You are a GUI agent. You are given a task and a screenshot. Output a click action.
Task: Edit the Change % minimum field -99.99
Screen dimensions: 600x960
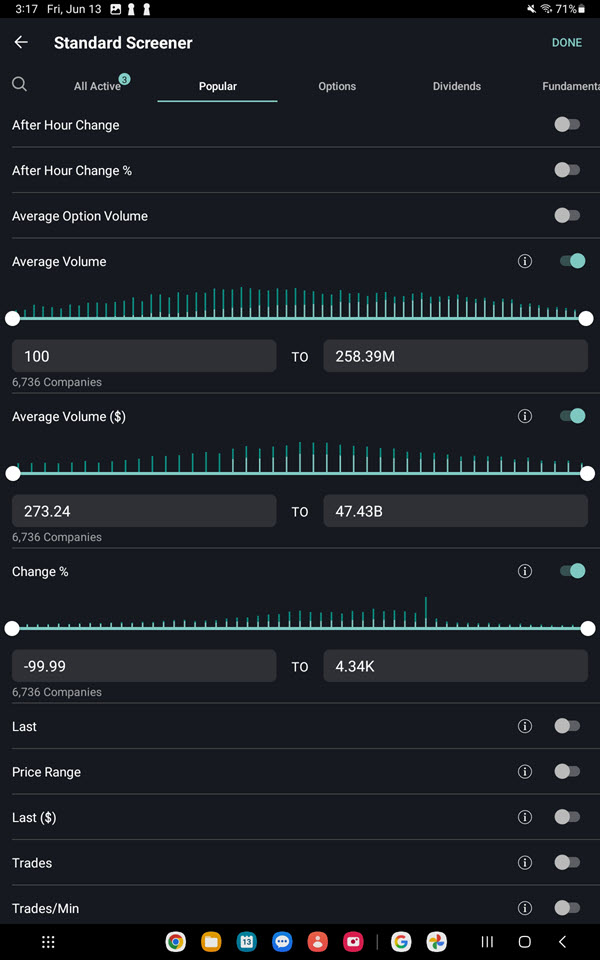[x=144, y=666]
